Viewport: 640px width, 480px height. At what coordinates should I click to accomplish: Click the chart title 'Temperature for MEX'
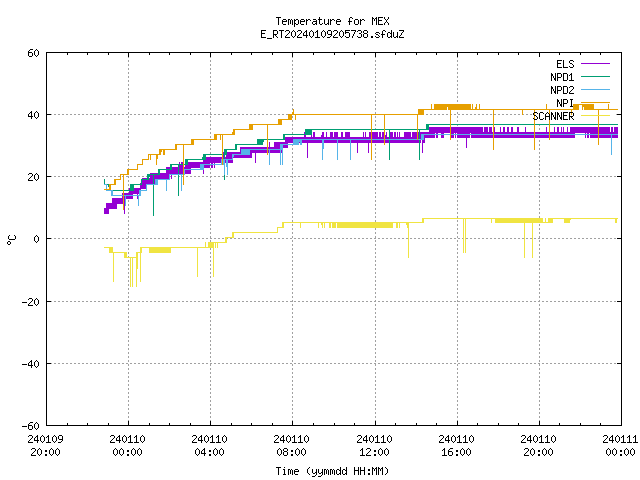click(x=332, y=21)
